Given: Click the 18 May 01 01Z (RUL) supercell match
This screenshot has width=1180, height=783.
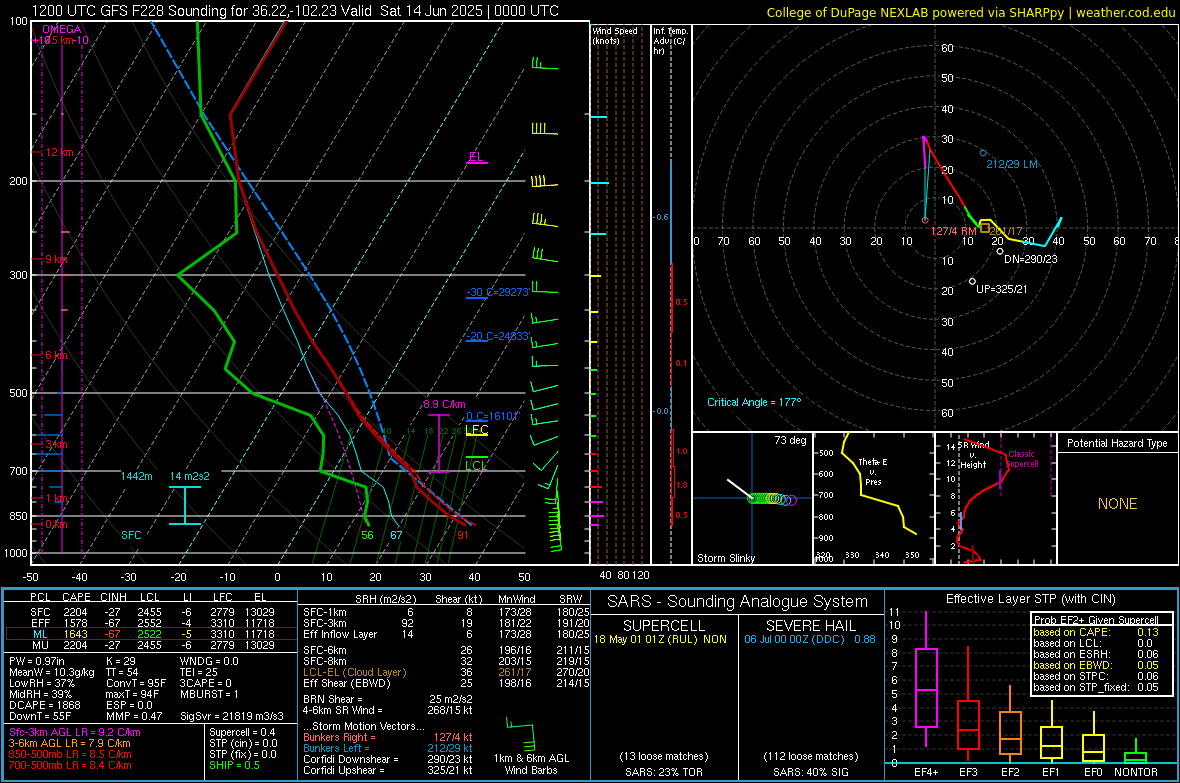Looking at the screenshot, I should tap(660, 639).
